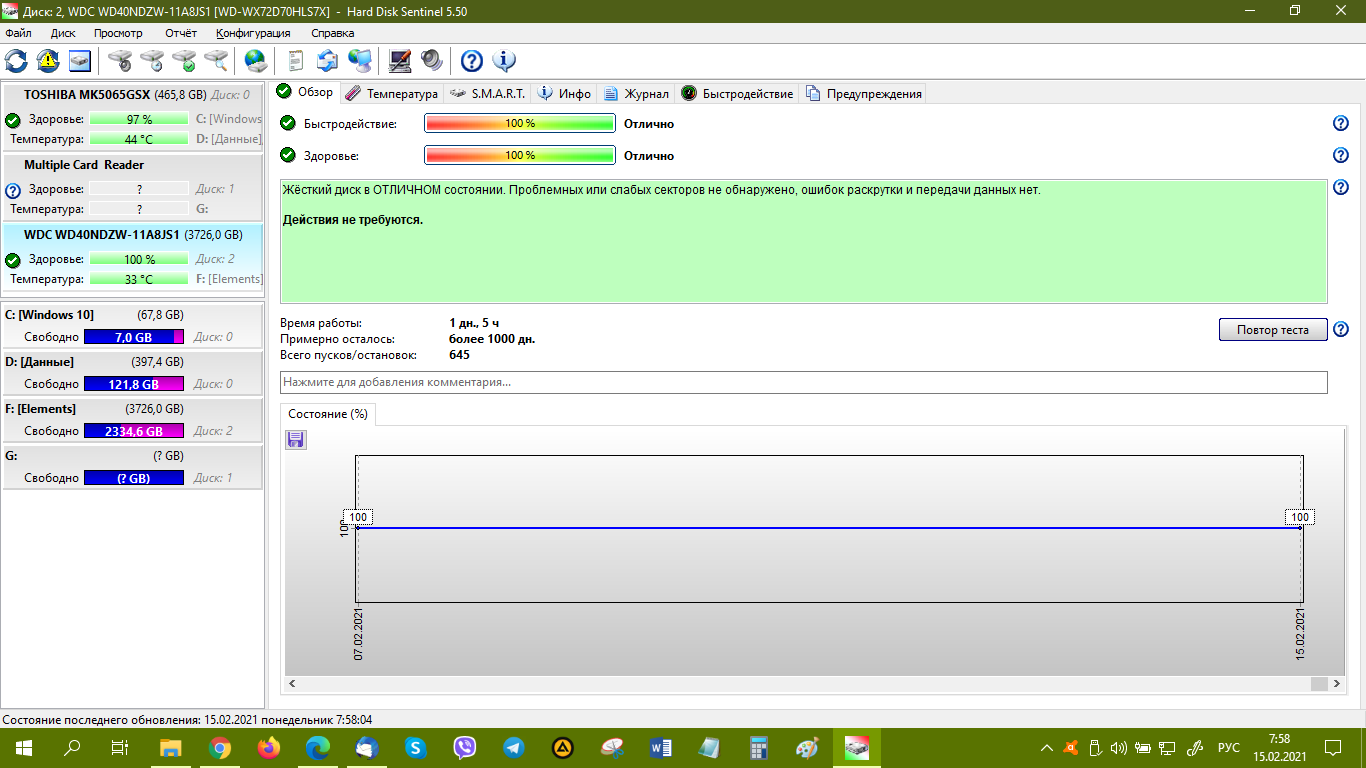Screen dimensions: 1366x768
Task: Click Быстродействие 100 % gradient bar
Action: click(520, 123)
